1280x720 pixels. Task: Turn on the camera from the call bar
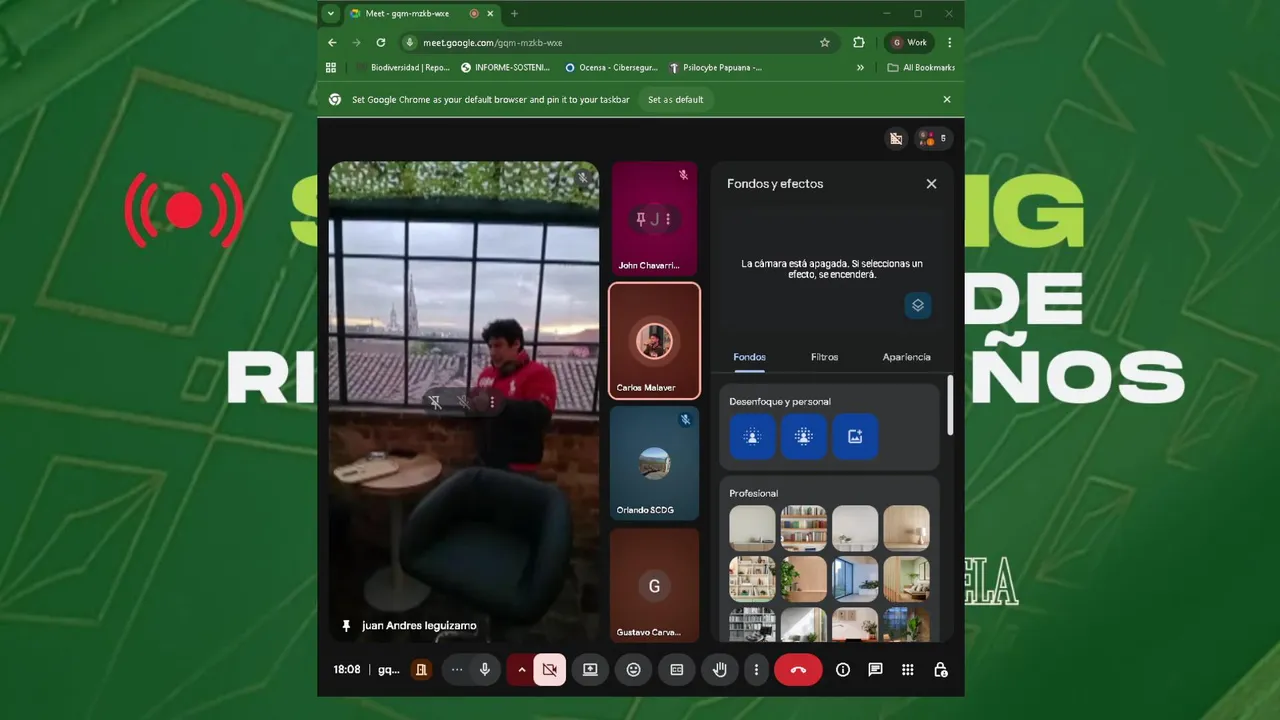(x=549, y=670)
